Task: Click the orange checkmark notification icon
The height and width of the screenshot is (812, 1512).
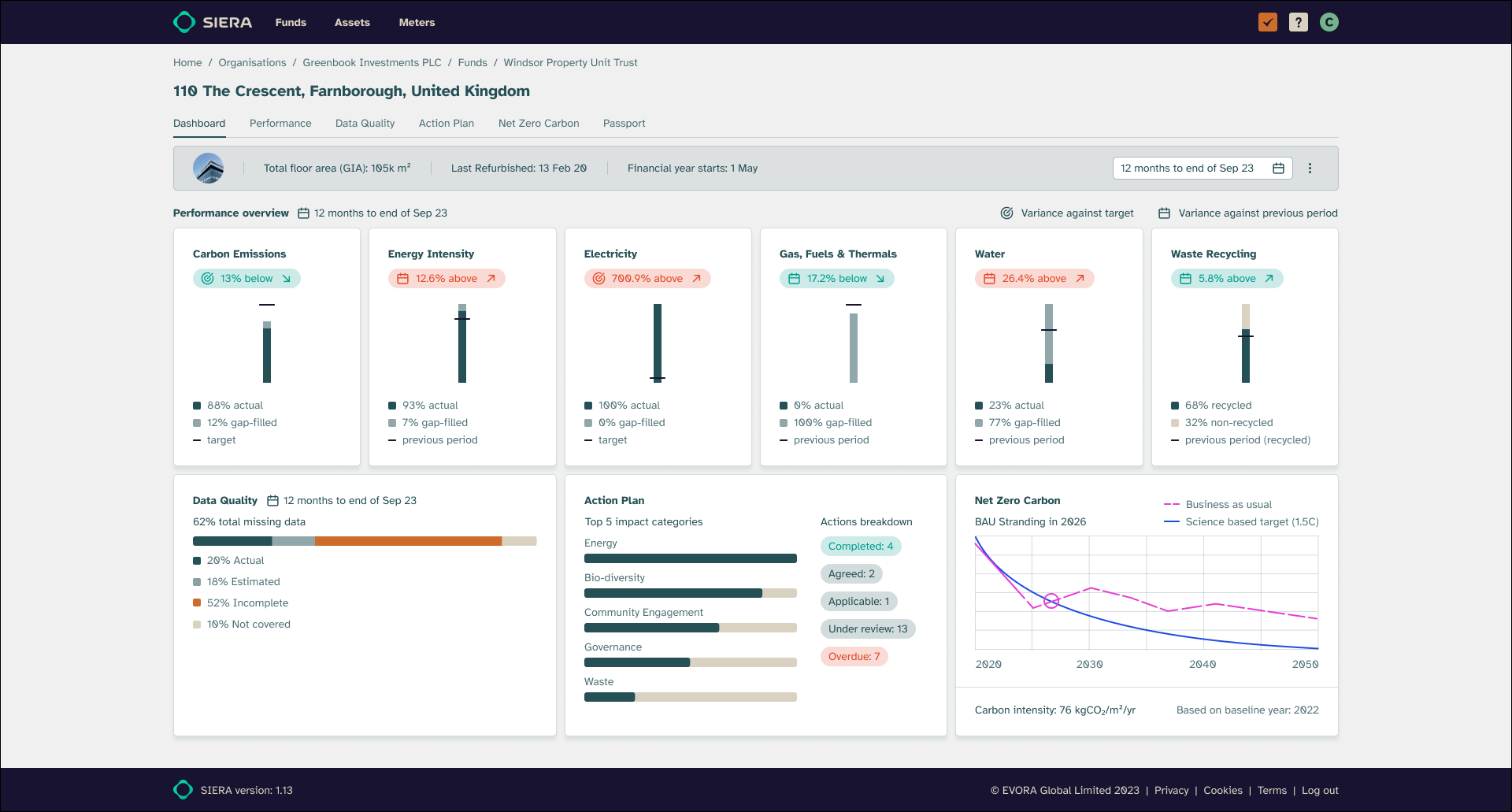Action: [x=1266, y=22]
